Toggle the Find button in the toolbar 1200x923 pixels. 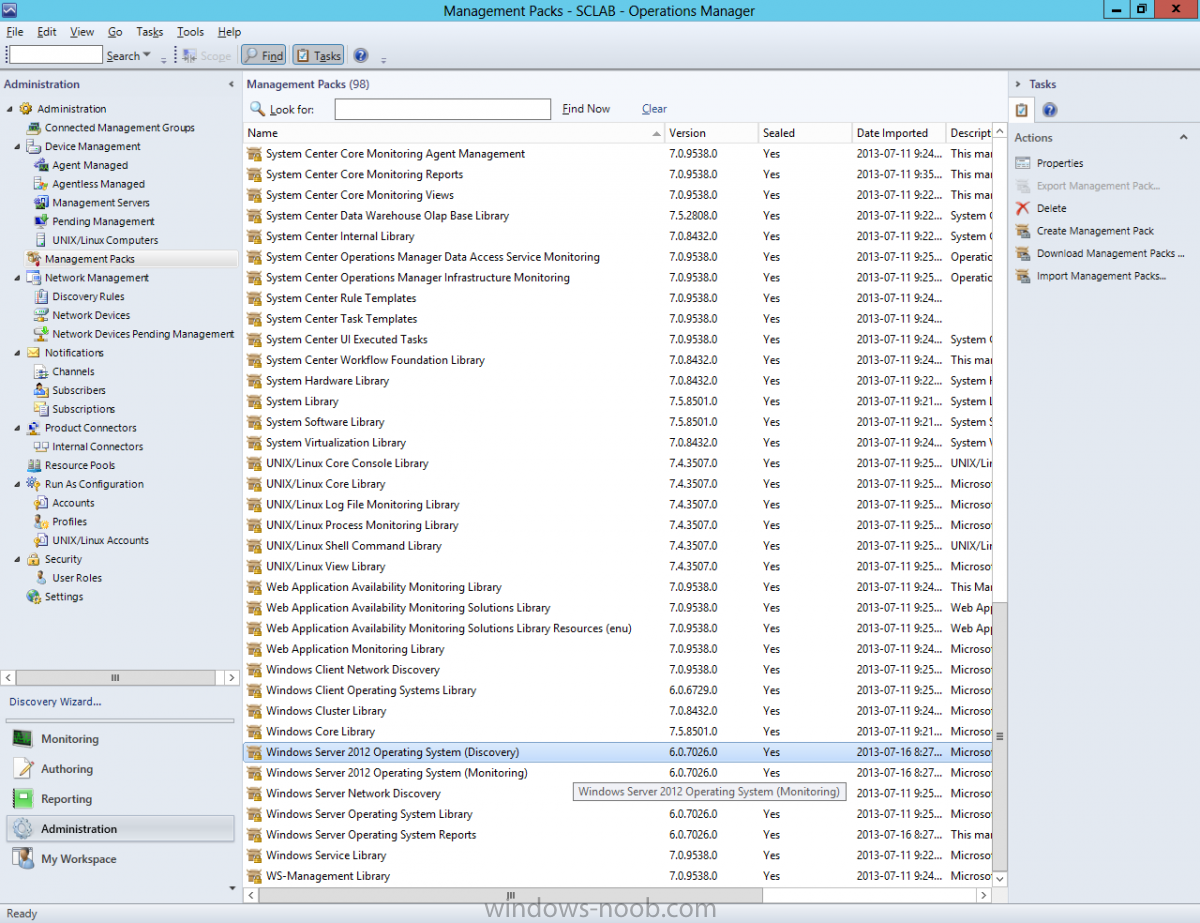click(x=264, y=56)
